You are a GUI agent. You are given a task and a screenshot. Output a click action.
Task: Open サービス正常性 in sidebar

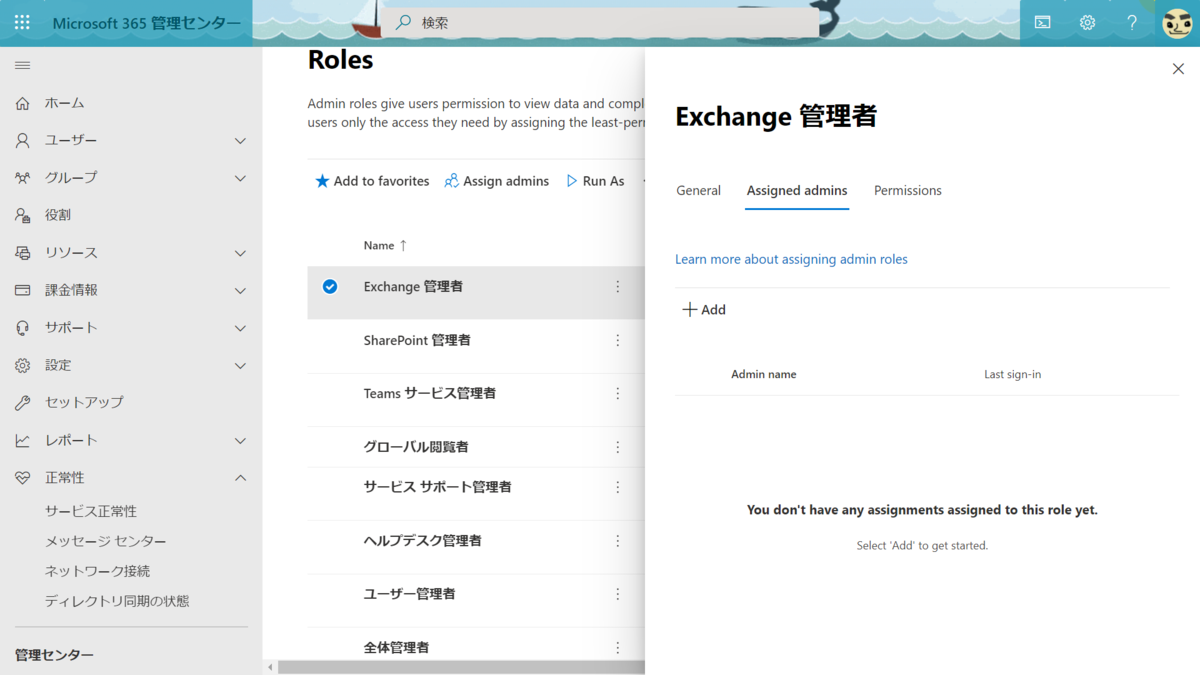[x=91, y=511]
